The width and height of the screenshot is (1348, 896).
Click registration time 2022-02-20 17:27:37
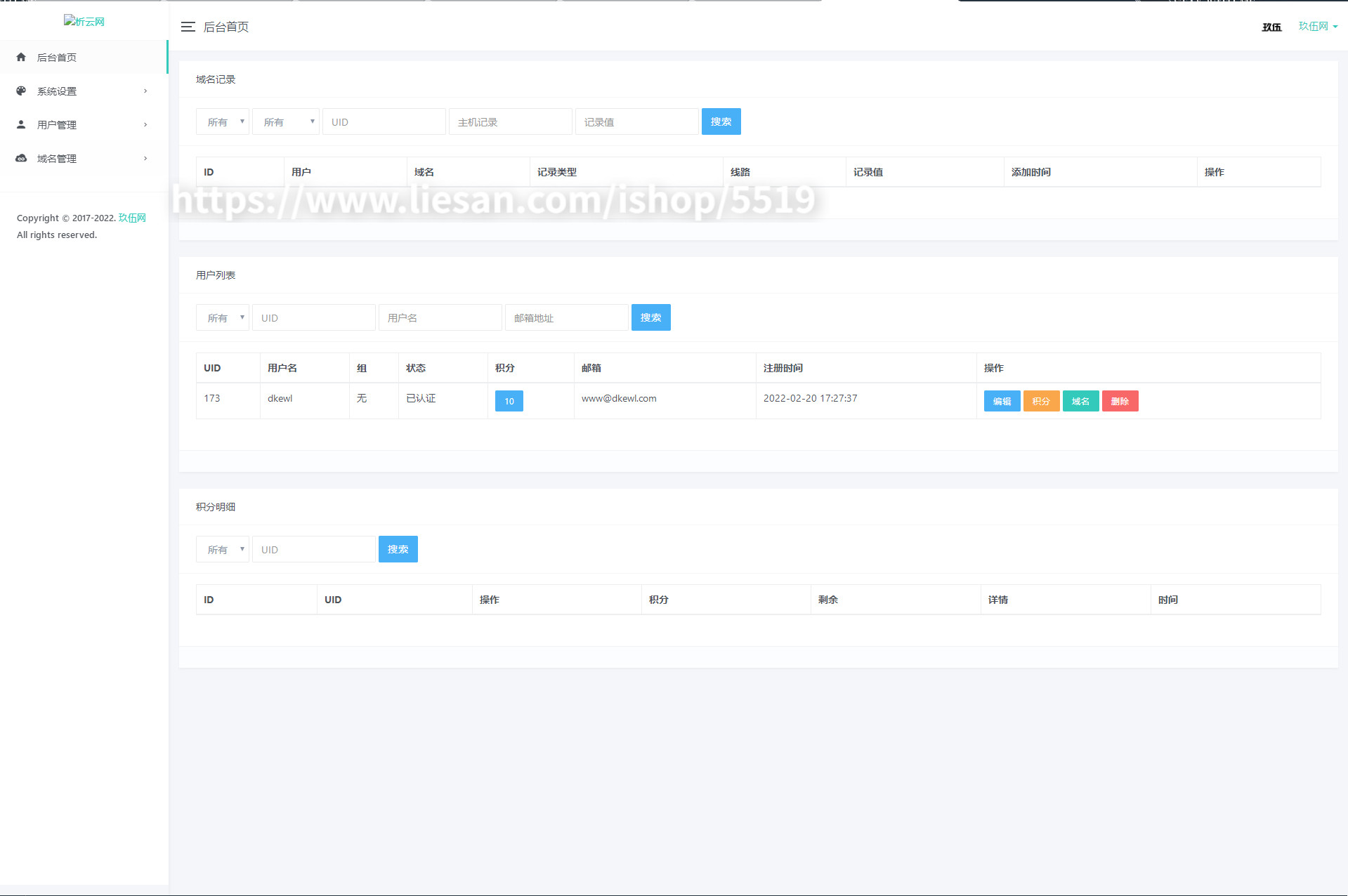(x=810, y=398)
